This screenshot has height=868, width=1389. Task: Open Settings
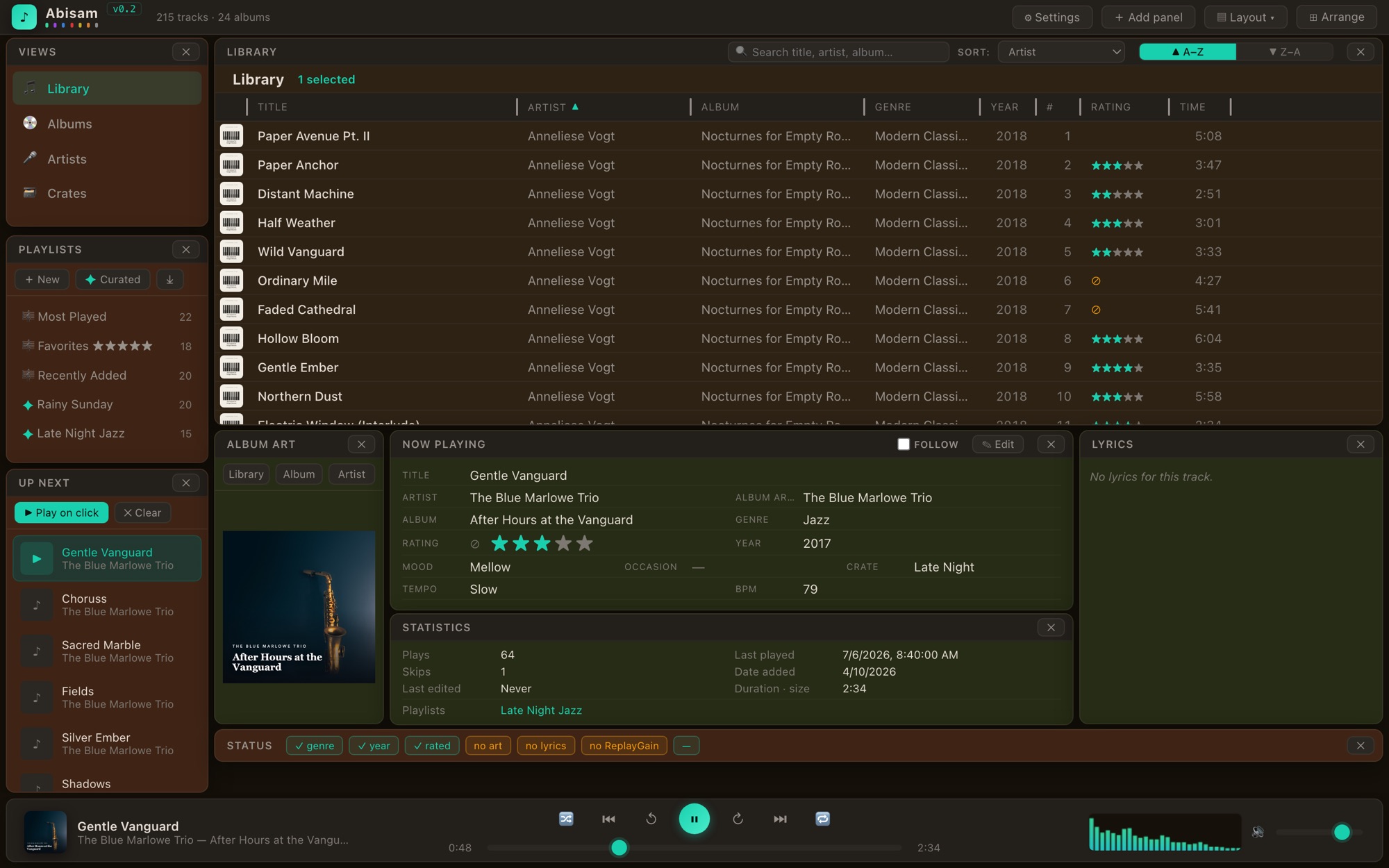point(1051,17)
